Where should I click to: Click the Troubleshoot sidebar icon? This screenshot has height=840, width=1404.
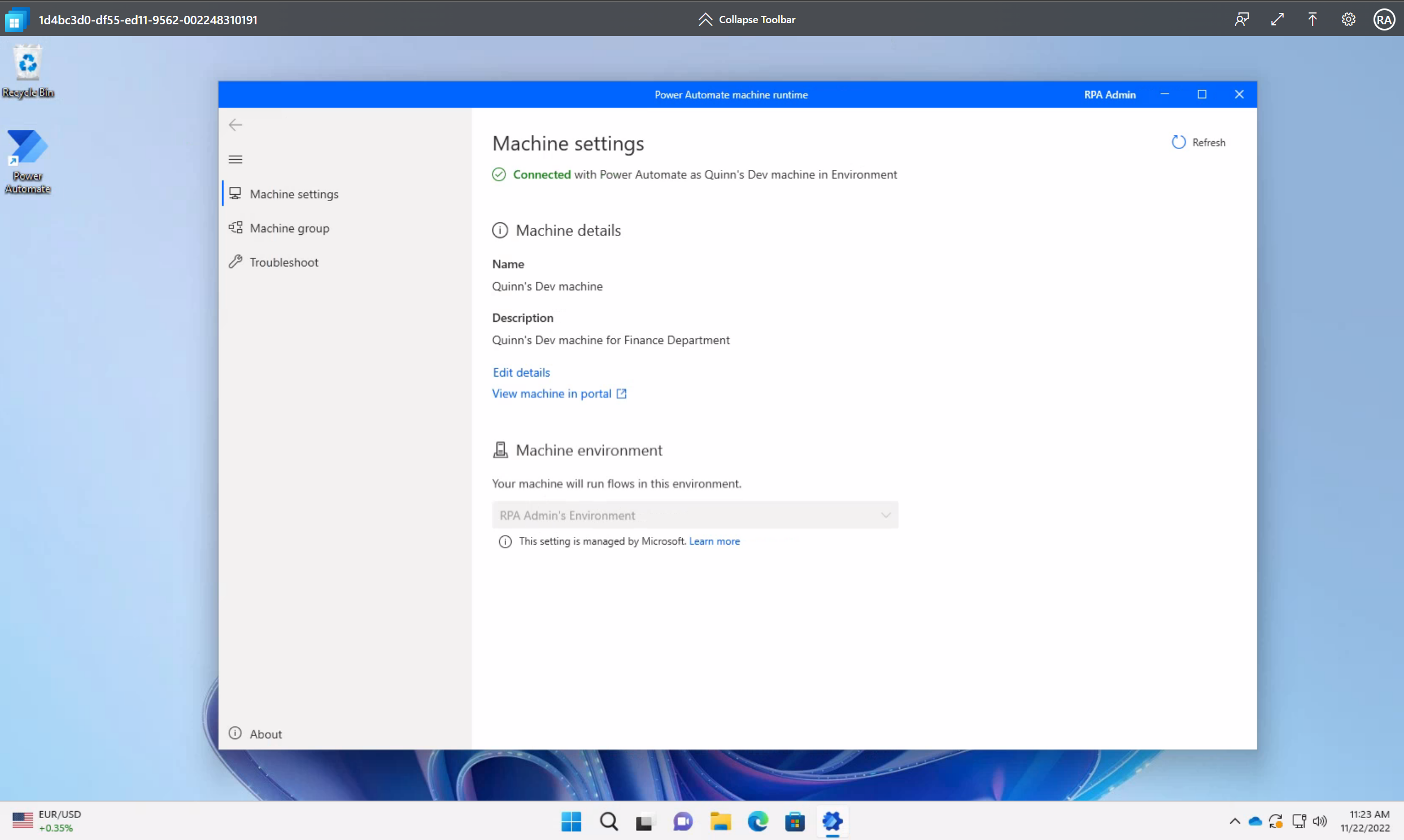tap(235, 262)
